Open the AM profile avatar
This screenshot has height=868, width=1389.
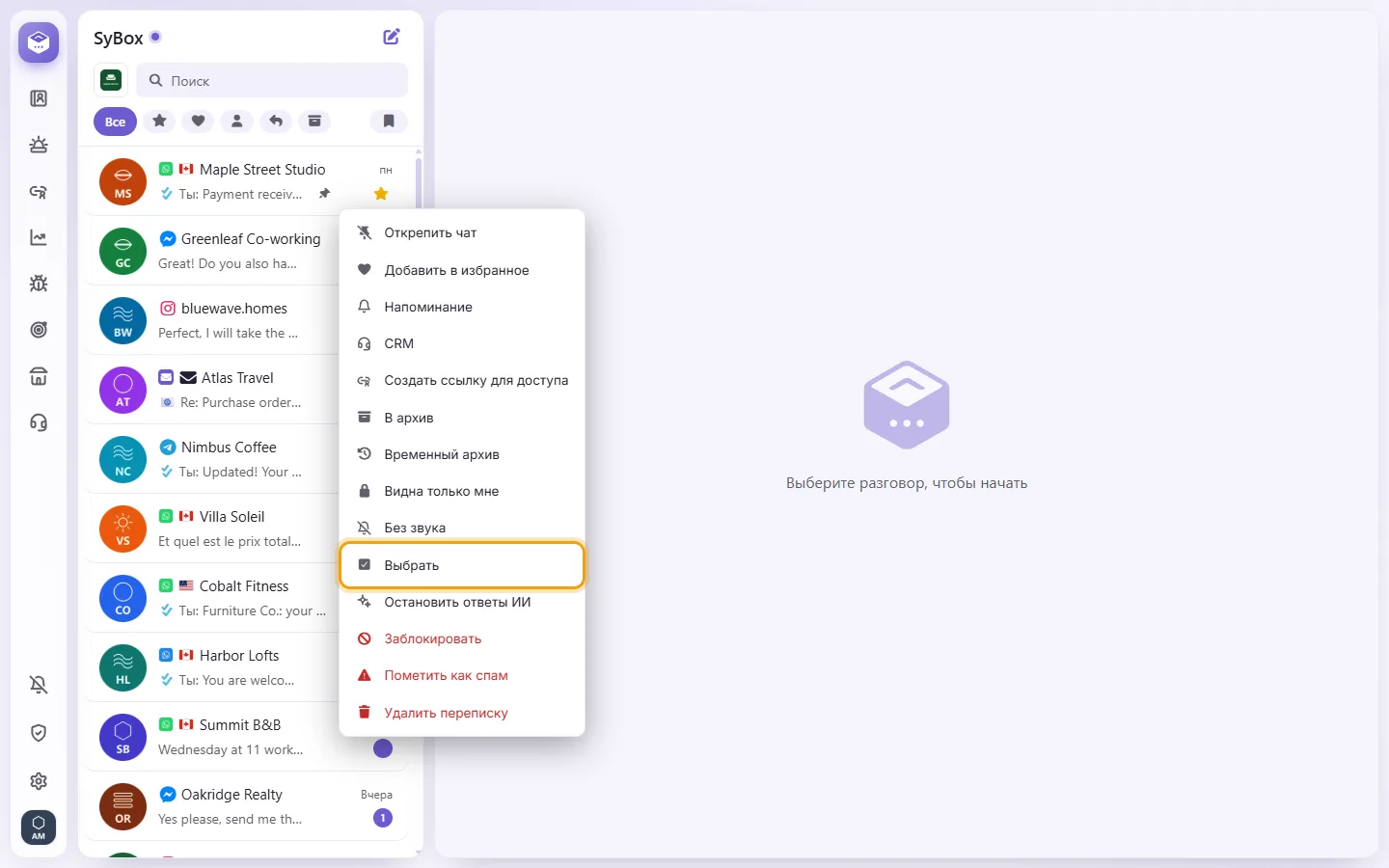39,827
